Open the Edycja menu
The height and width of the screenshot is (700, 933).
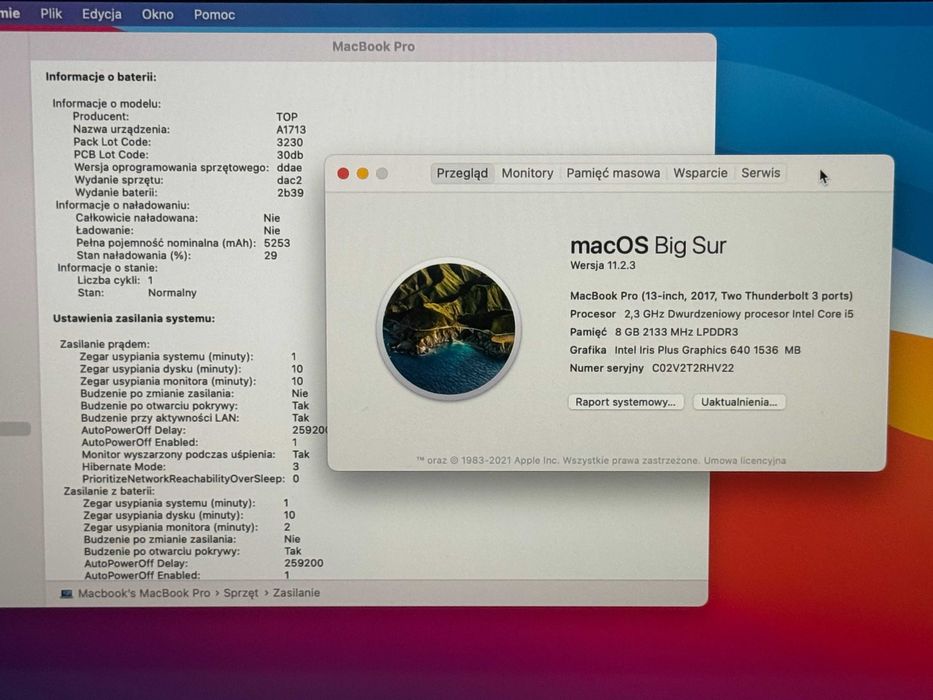pyautogui.click(x=101, y=14)
